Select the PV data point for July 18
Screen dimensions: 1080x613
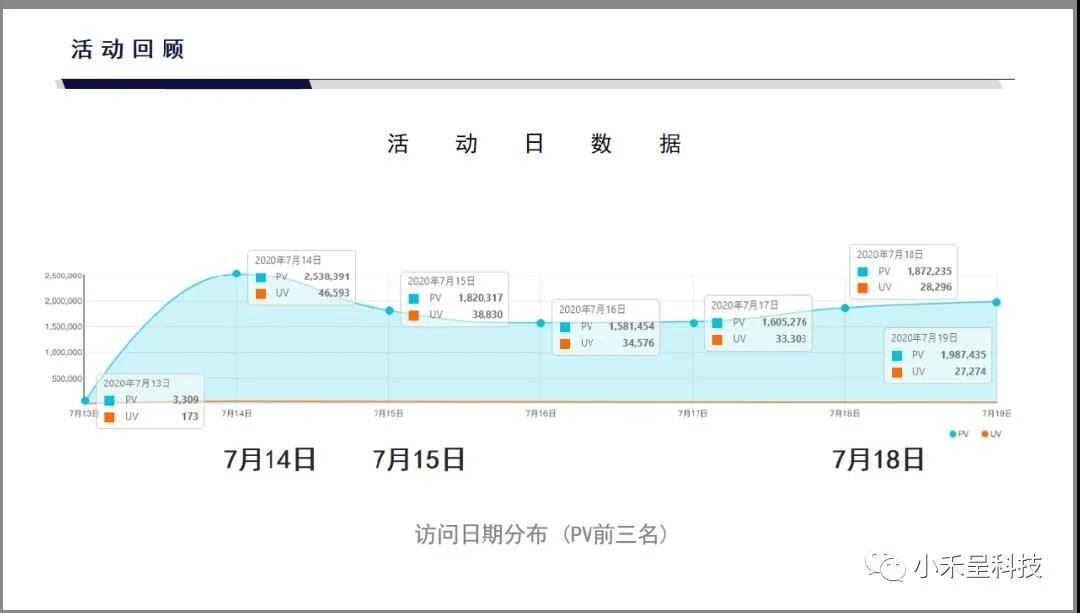pyautogui.click(x=845, y=308)
